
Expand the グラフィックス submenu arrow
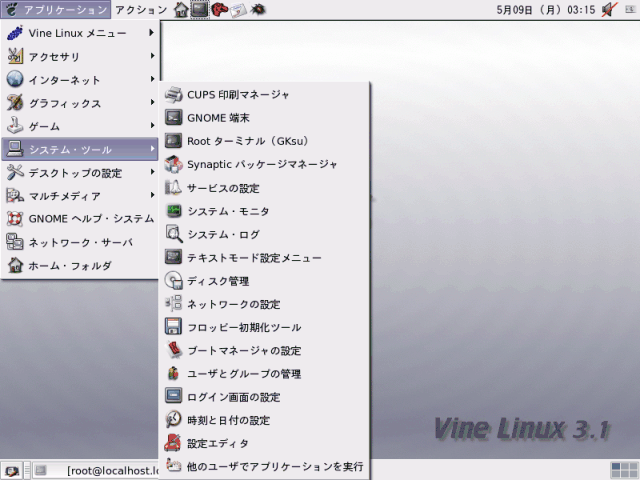pyautogui.click(x=151, y=102)
